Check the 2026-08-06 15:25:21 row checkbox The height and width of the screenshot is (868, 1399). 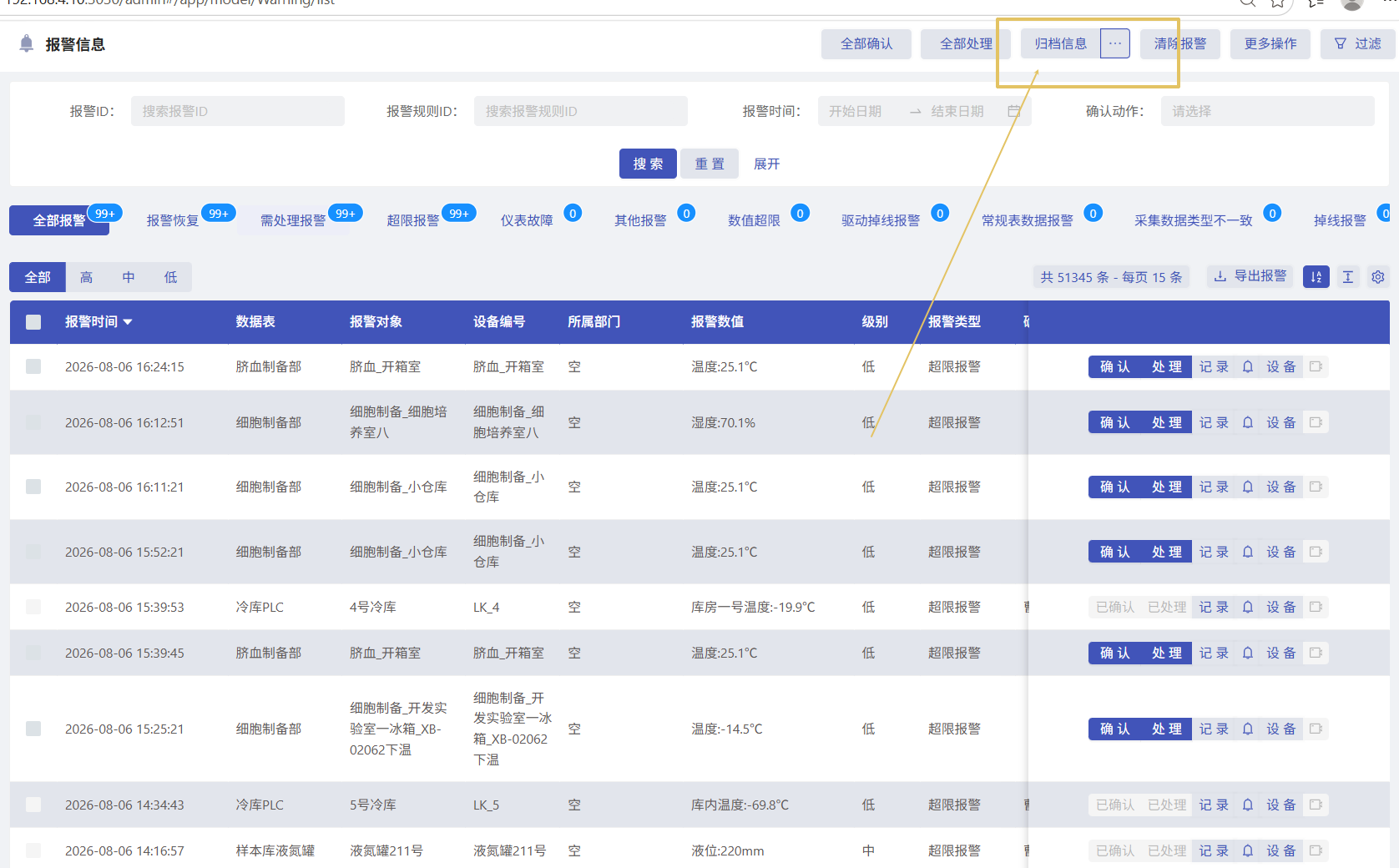[33, 729]
